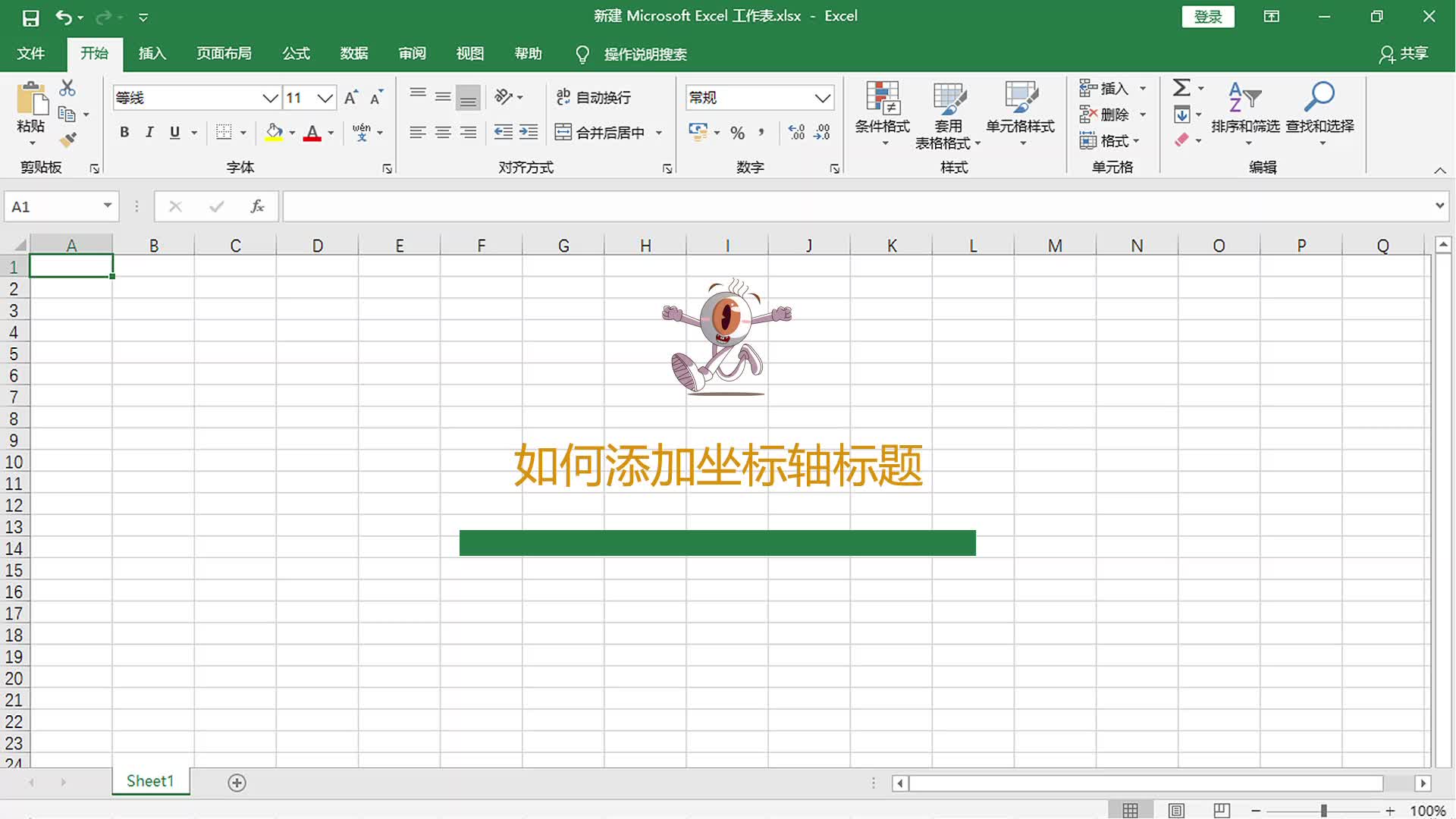This screenshot has width=1456, height=819.
Task: Switch to the 插入 ribbon tab
Action: [x=152, y=54]
